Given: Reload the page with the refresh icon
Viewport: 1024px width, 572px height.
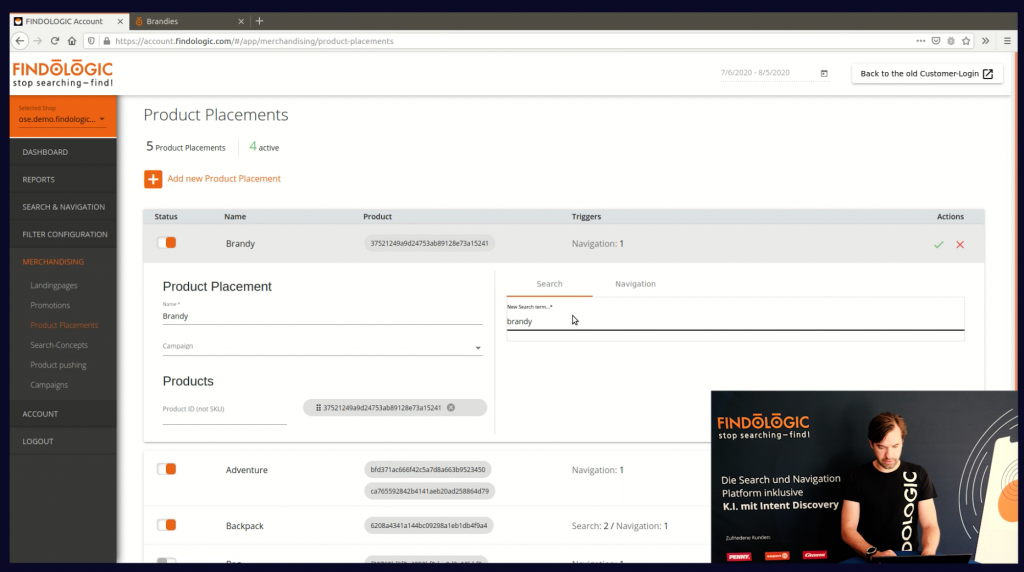Looking at the screenshot, I should point(55,40).
